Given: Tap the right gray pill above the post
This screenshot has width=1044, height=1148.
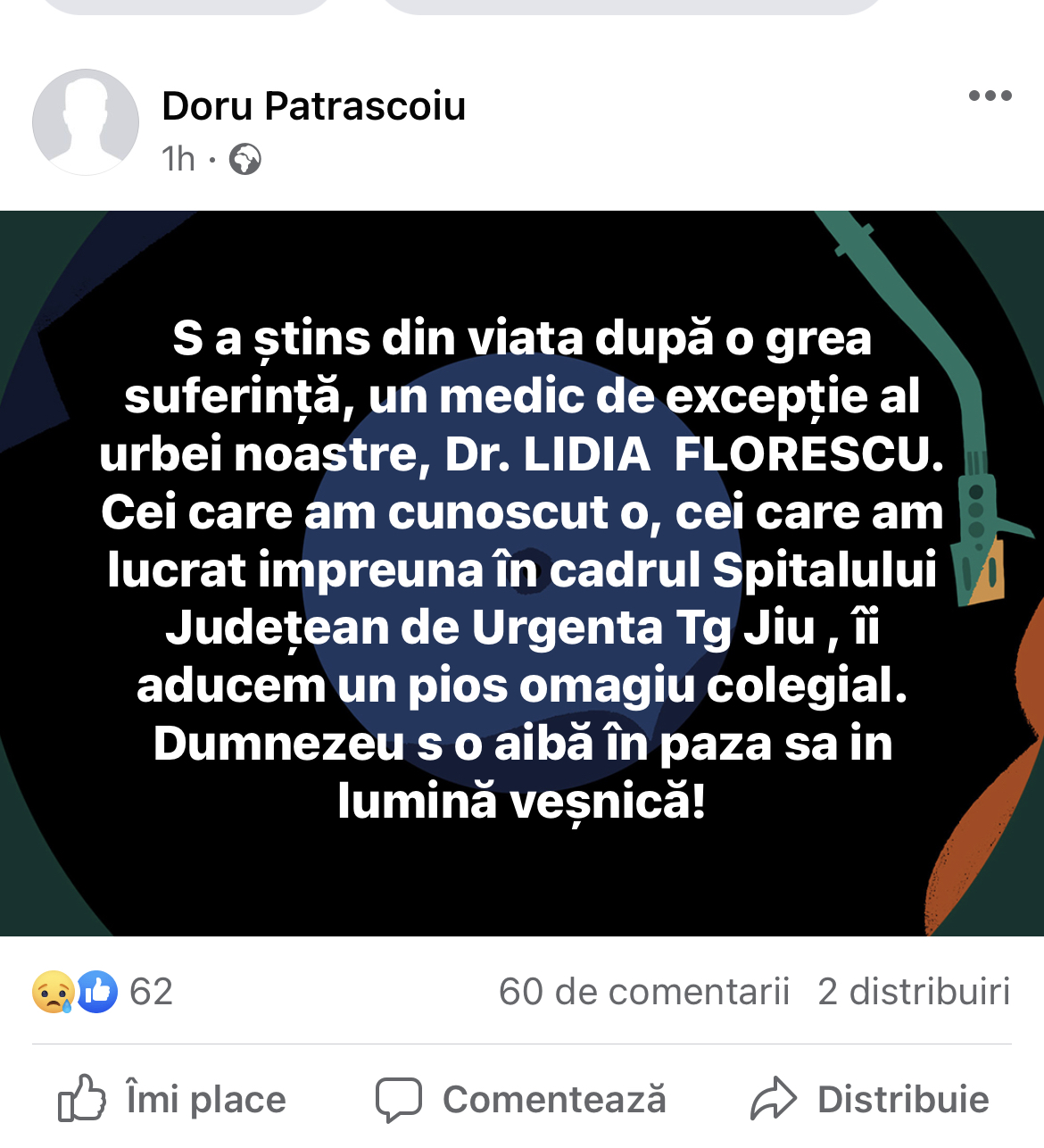Looking at the screenshot, I should click(632, 7).
